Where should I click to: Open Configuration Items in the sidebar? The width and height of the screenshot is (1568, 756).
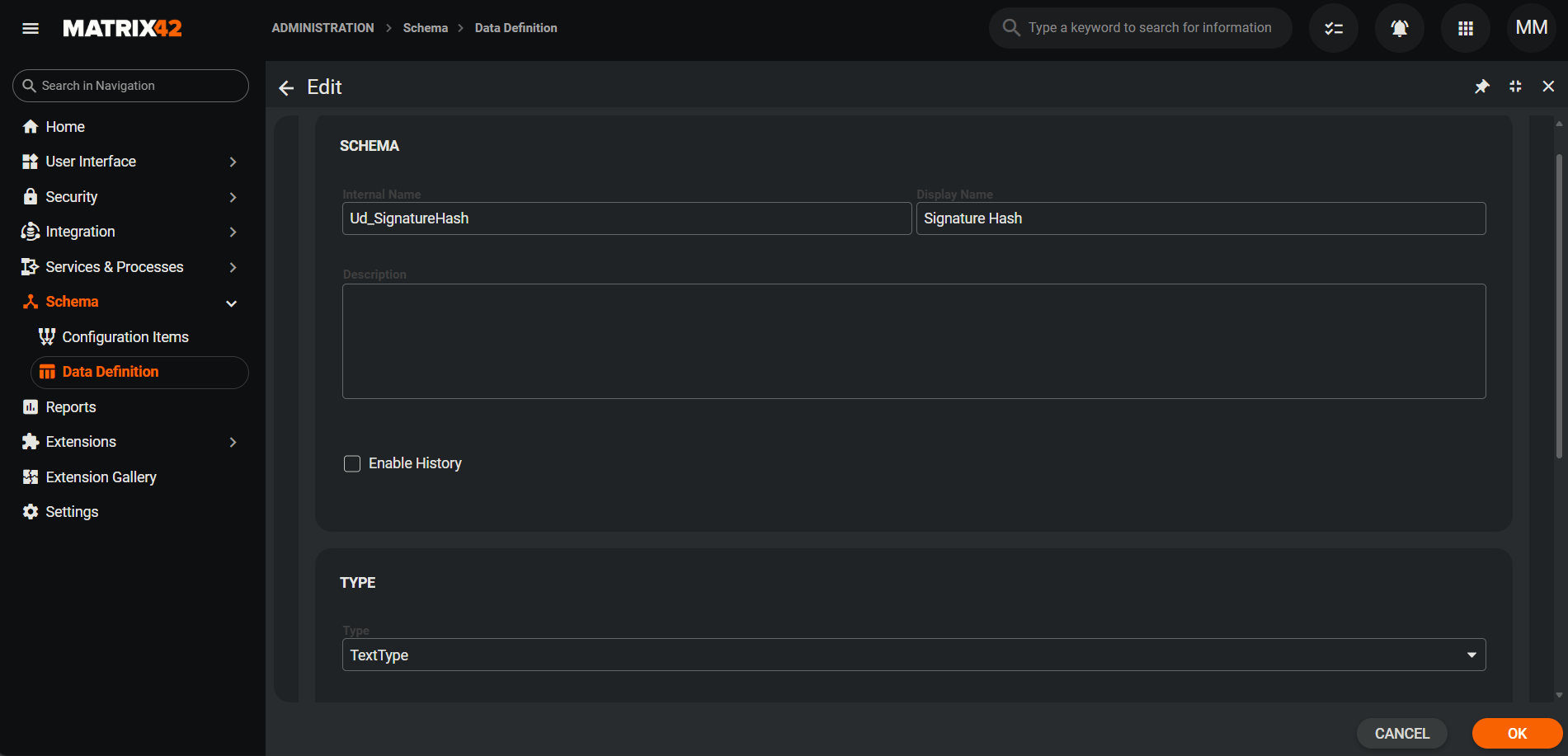point(125,337)
